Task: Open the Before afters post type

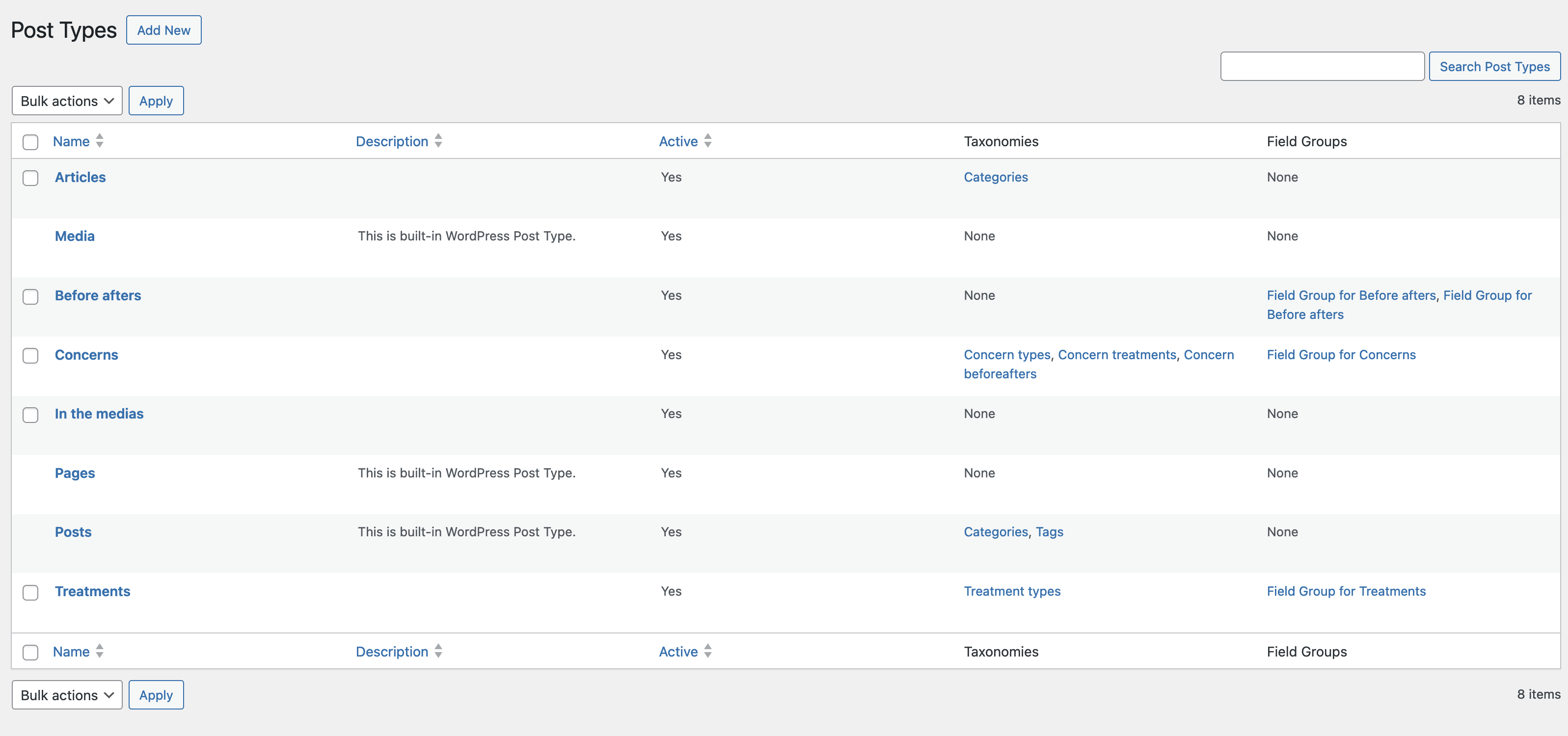Action: coord(98,295)
